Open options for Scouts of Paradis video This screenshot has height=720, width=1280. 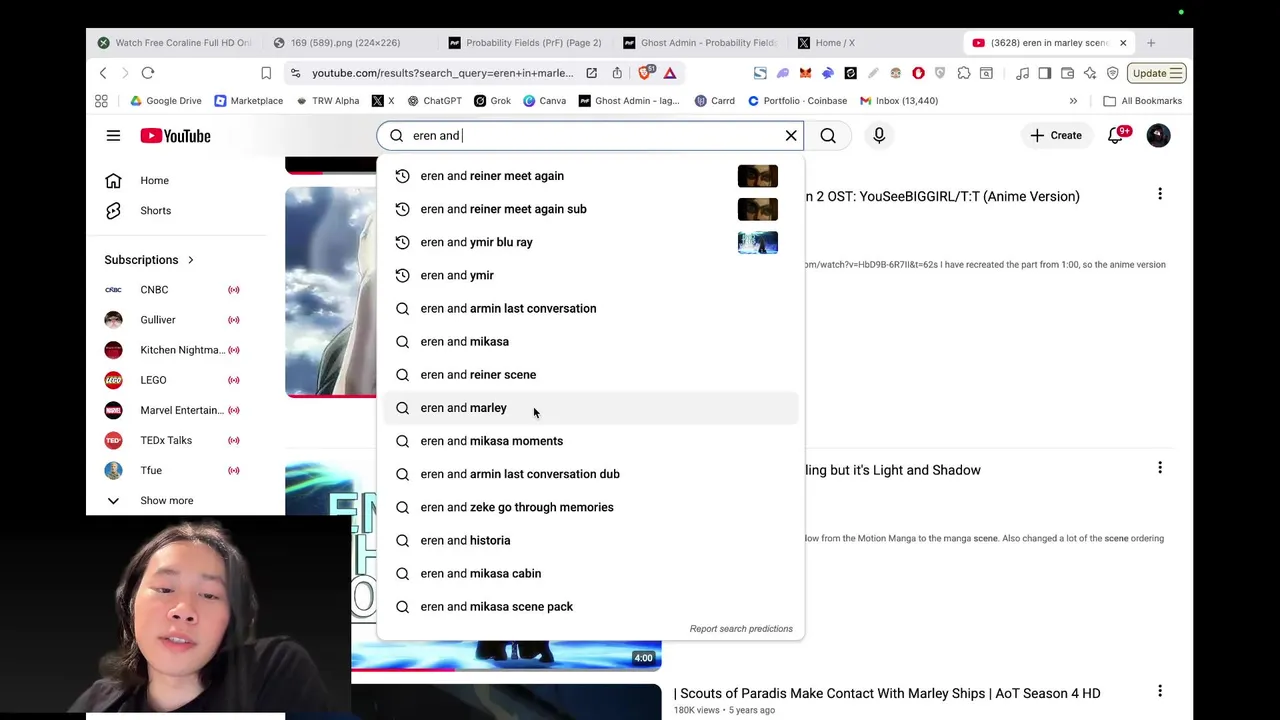coord(1160,691)
